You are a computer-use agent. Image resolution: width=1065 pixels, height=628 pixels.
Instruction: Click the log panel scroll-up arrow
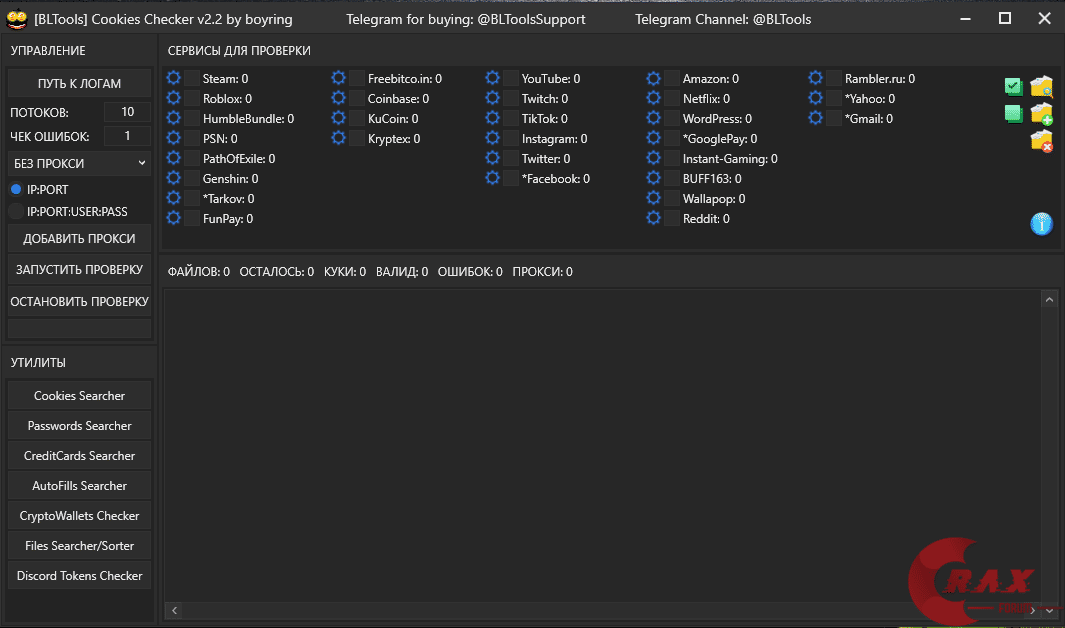coord(1049,299)
